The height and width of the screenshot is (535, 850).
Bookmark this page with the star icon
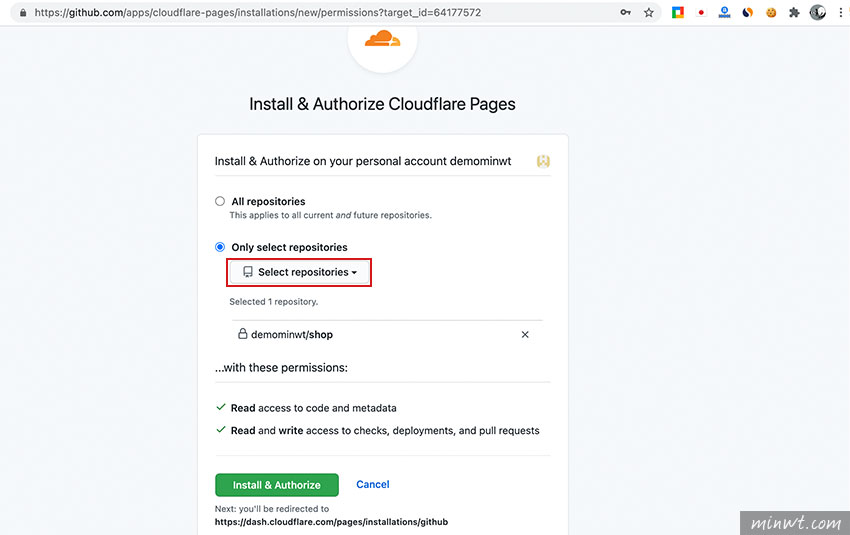pyautogui.click(x=649, y=12)
